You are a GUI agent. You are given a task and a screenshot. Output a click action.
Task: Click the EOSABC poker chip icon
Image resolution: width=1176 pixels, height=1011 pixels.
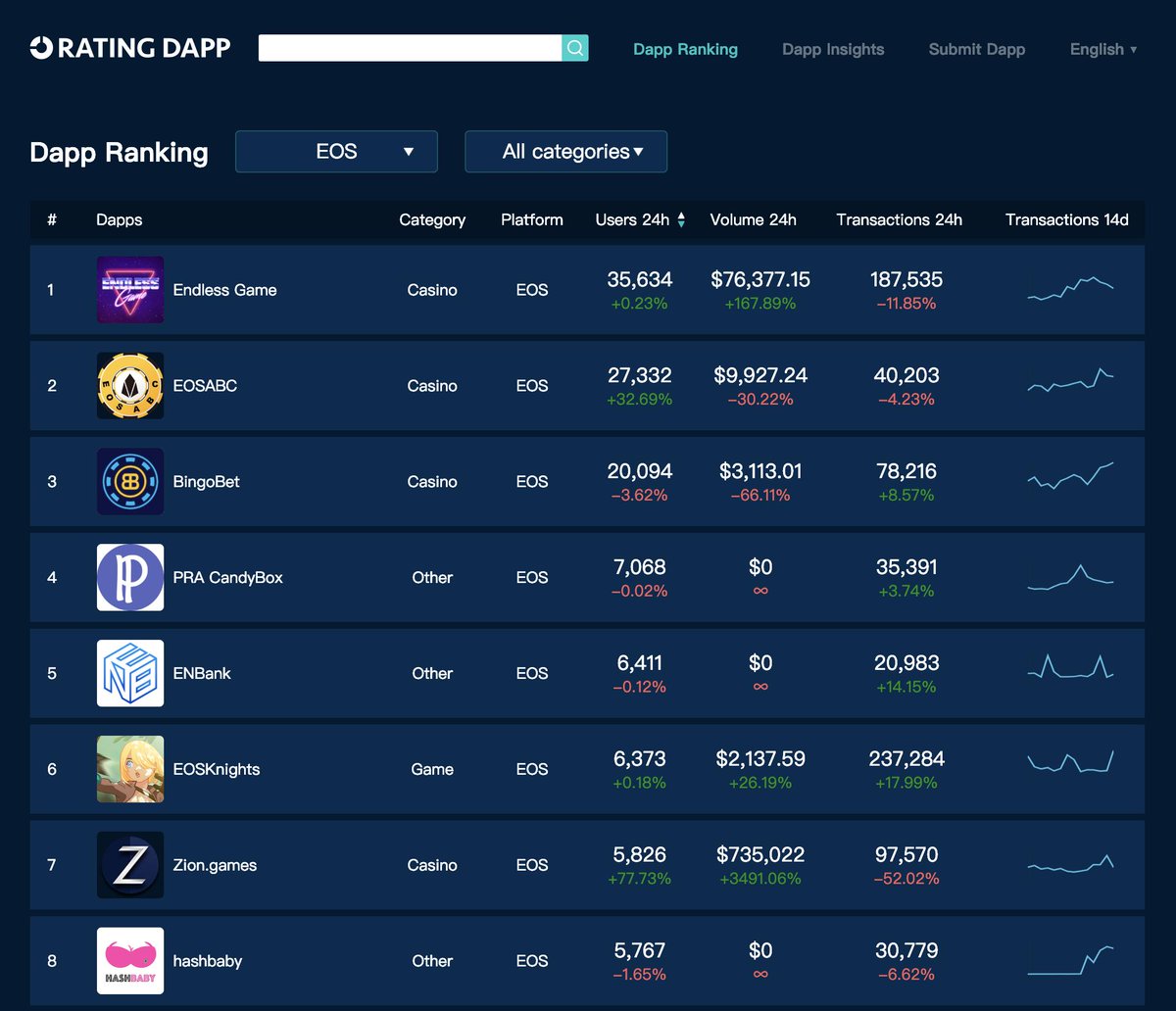tap(130, 386)
